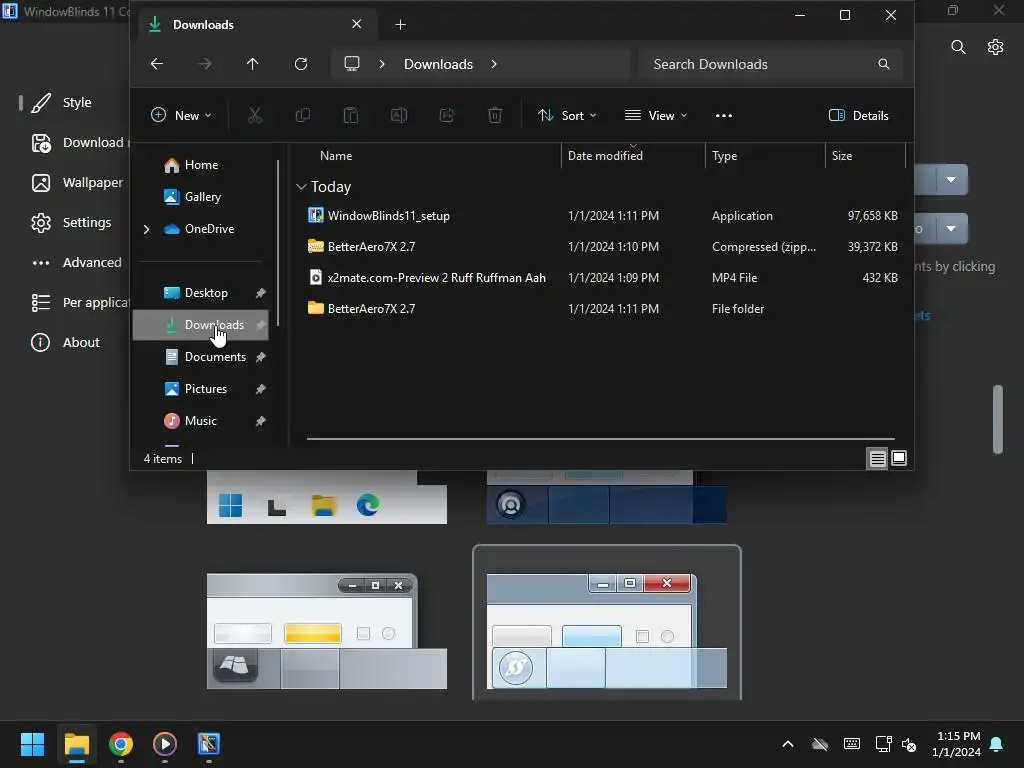Click the Copy icon in Explorer toolbar
1024x768 pixels.
(302, 116)
